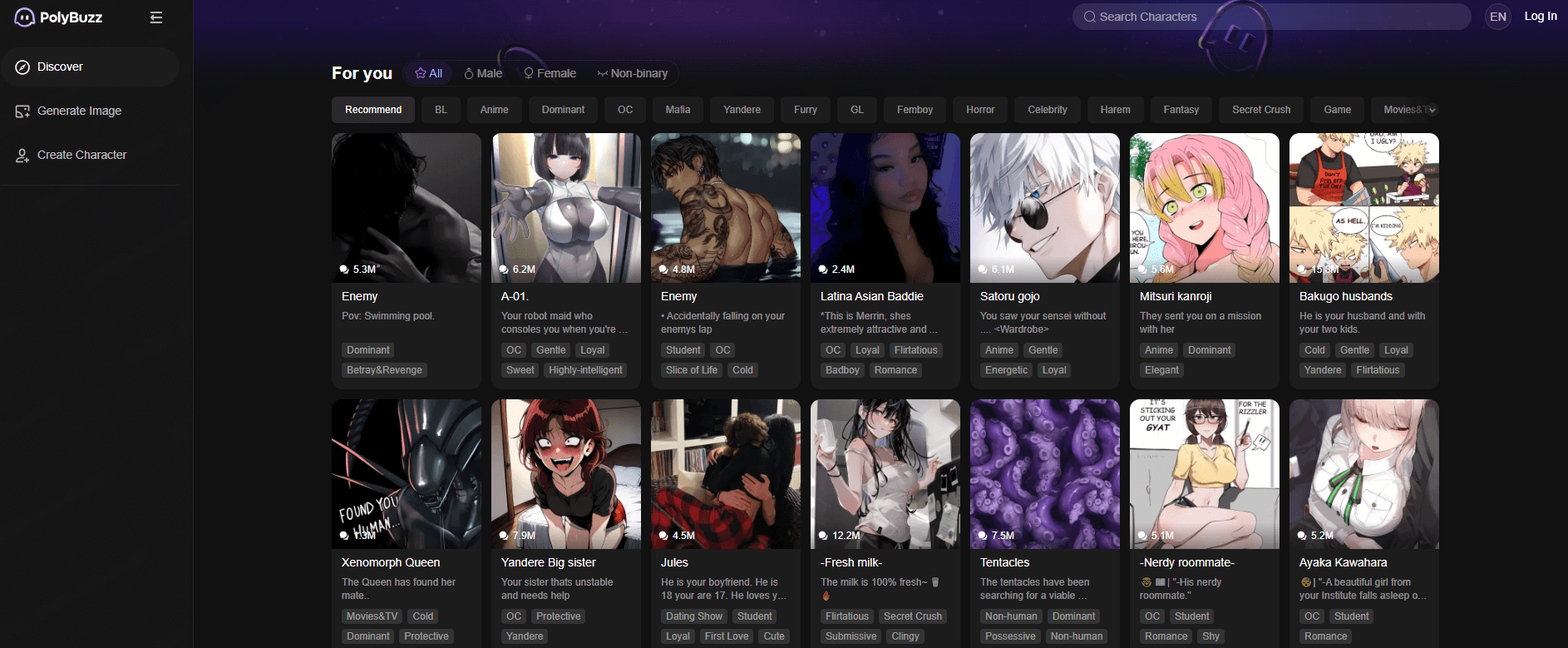Screen dimensions: 1568x648
Task: Open the OC category tab
Action: pyautogui.click(x=625, y=110)
